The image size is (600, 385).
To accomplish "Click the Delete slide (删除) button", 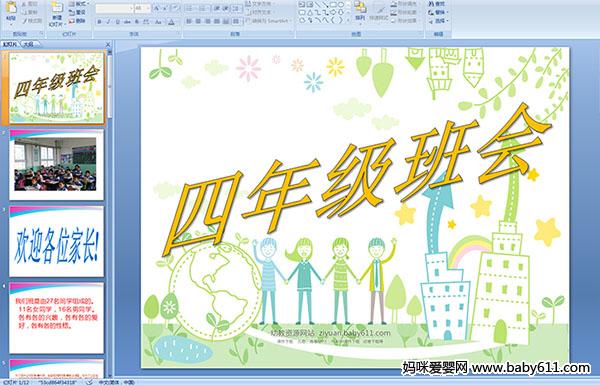I will click(x=78, y=21).
